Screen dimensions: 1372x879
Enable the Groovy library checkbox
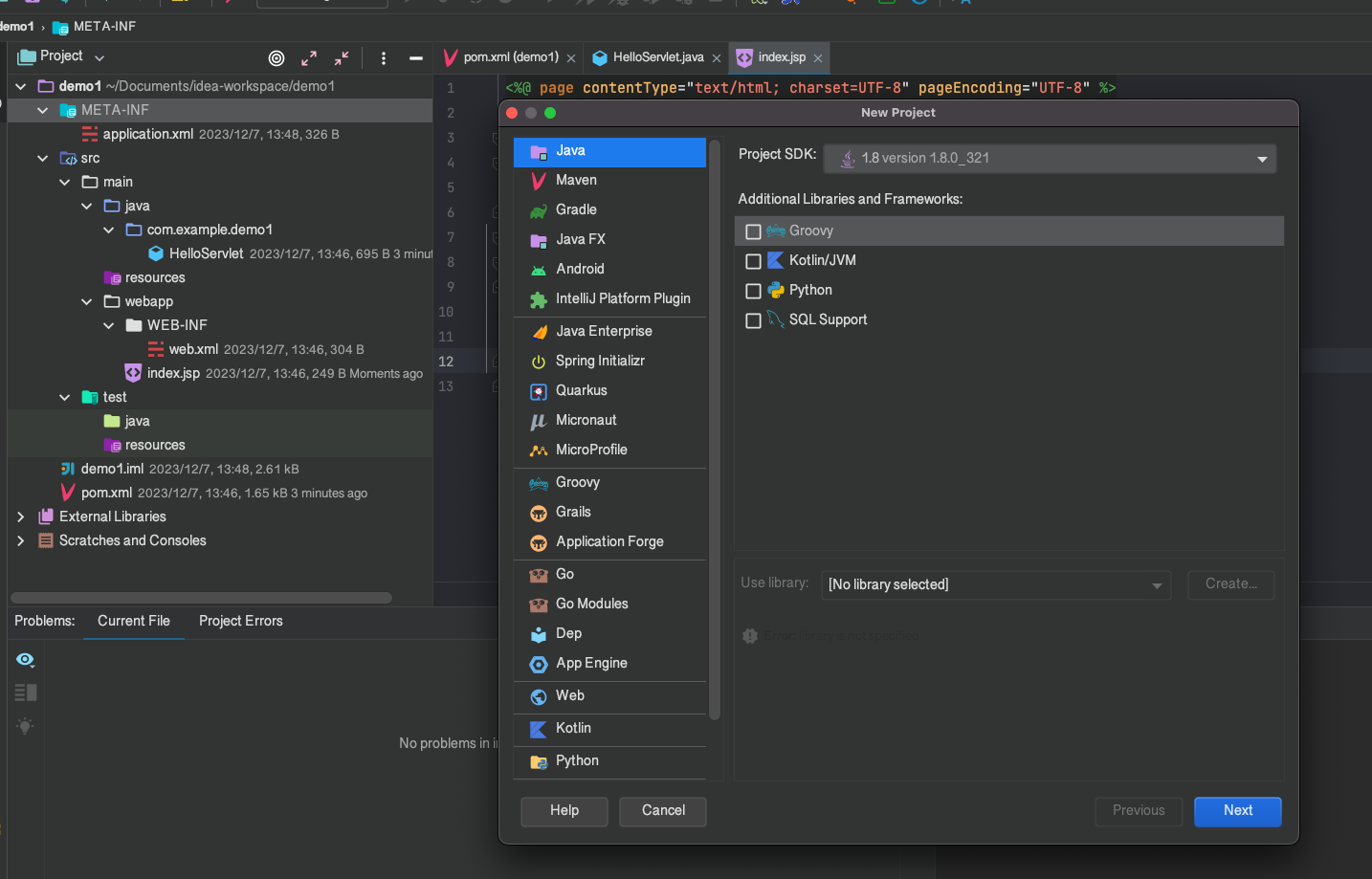pyautogui.click(x=753, y=231)
